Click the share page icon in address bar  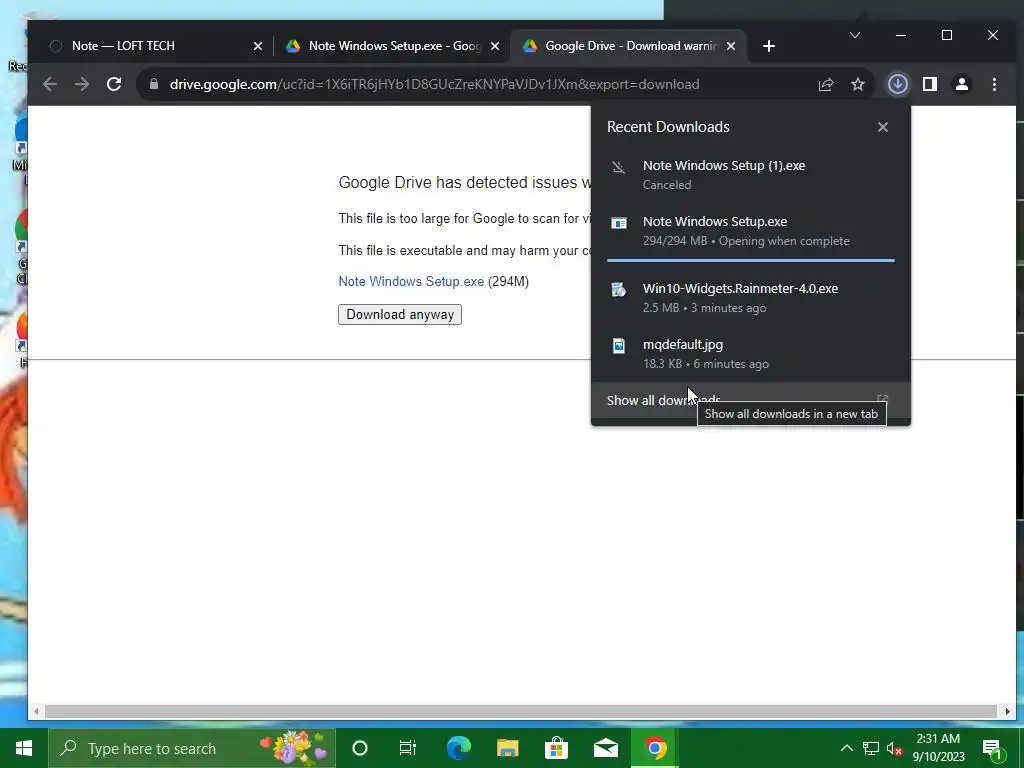pos(825,84)
